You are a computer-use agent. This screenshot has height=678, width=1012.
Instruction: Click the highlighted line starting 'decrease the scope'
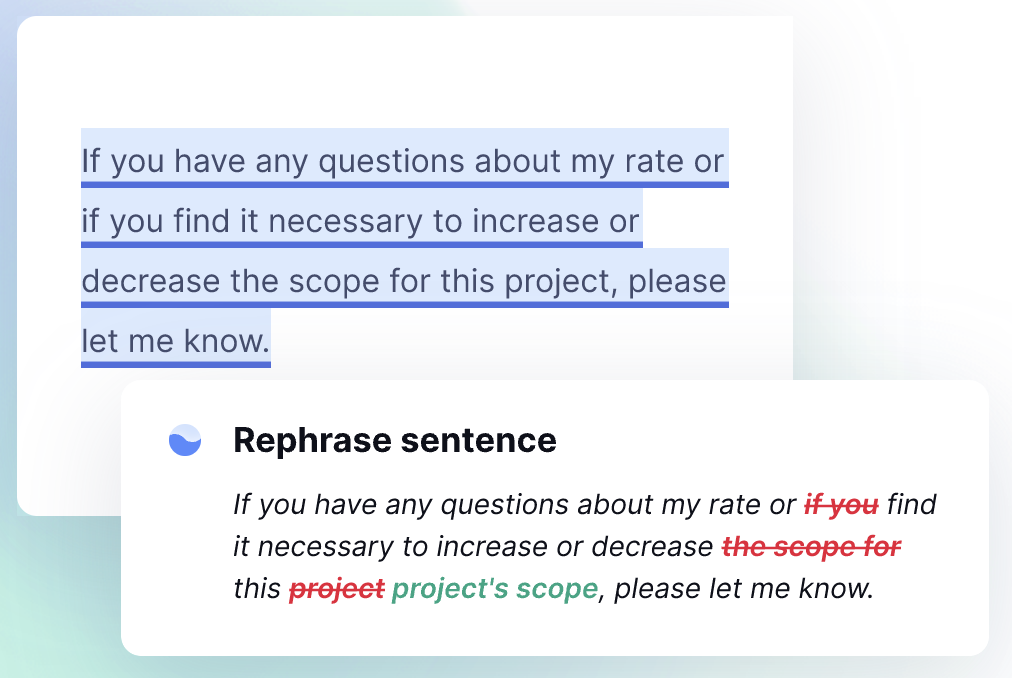(x=403, y=282)
